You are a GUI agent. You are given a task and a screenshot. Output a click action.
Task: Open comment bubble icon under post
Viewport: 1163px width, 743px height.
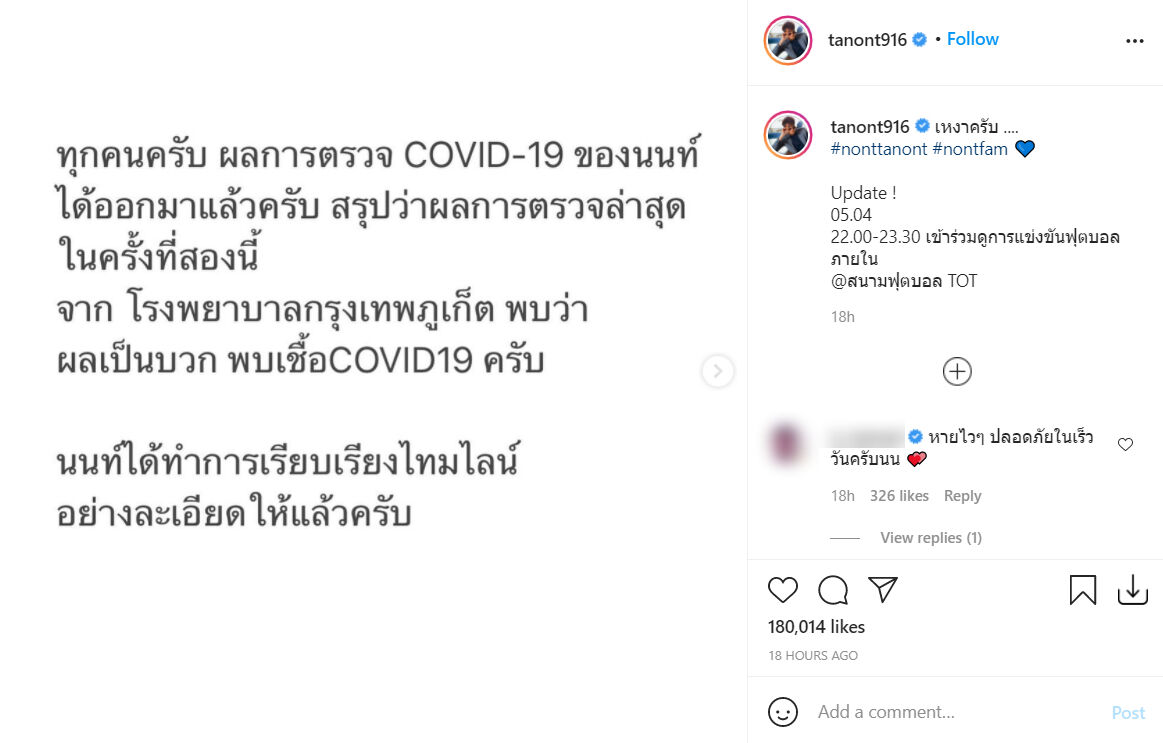833,590
